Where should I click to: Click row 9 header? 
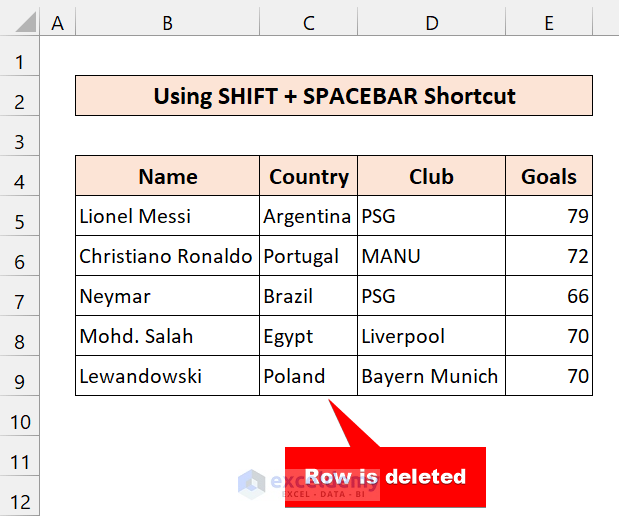pos(20,376)
